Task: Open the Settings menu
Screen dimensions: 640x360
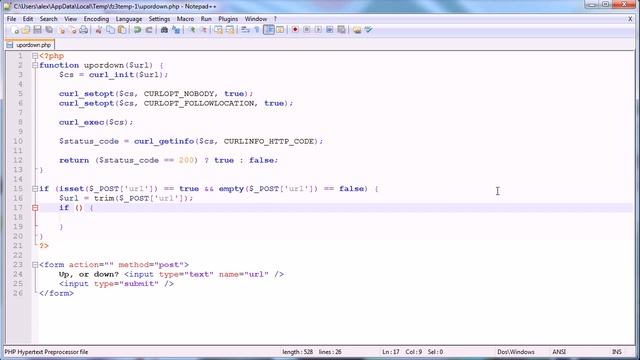Action: pyautogui.click(x=159, y=19)
